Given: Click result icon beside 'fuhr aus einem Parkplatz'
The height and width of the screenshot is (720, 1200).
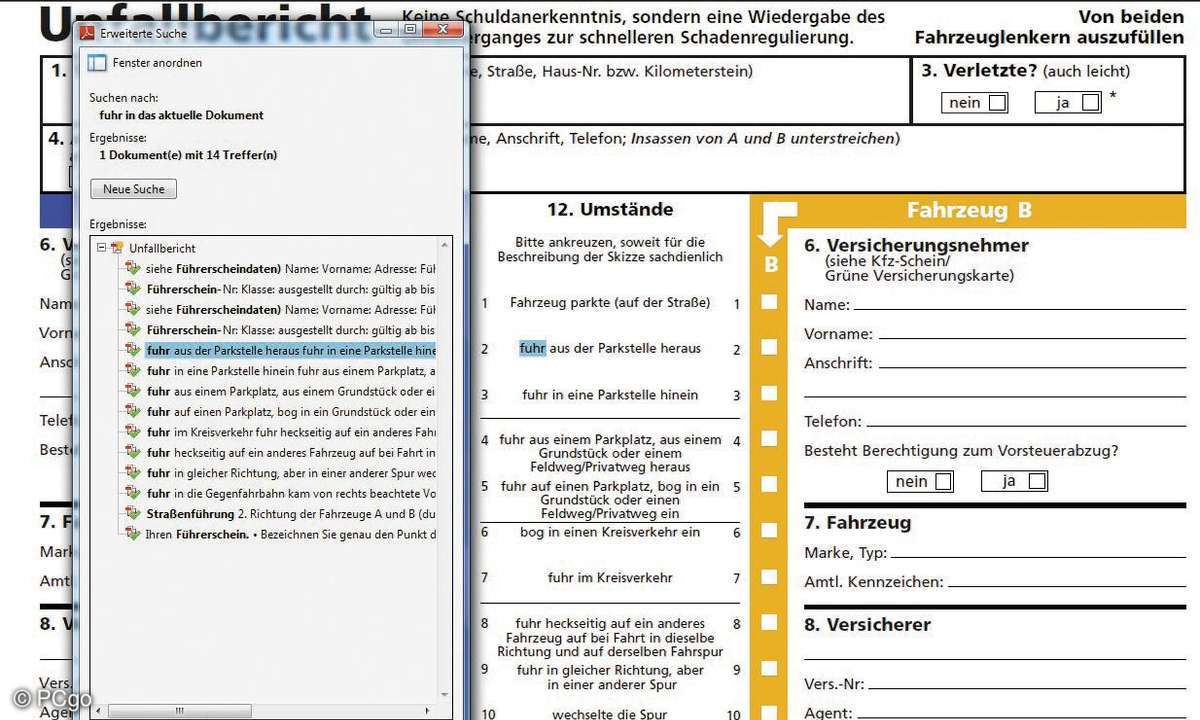Looking at the screenshot, I should (x=133, y=391).
